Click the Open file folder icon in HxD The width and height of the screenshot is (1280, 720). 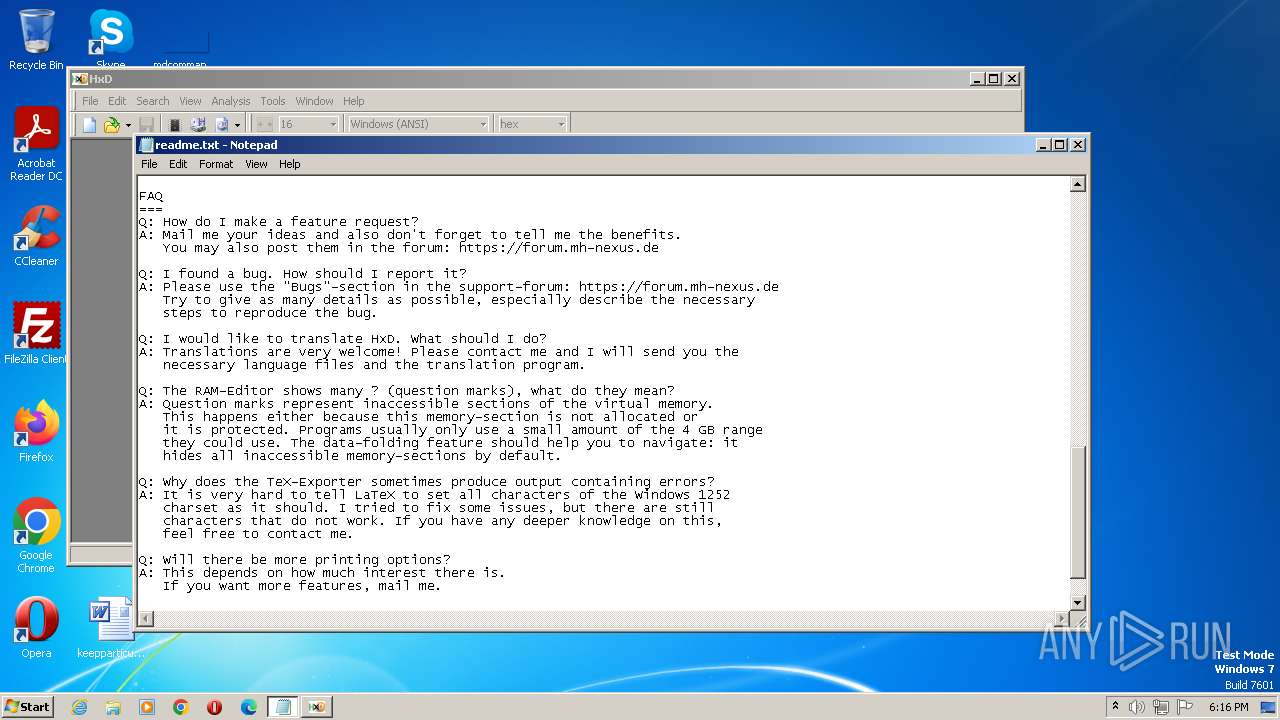click(112, 124)
